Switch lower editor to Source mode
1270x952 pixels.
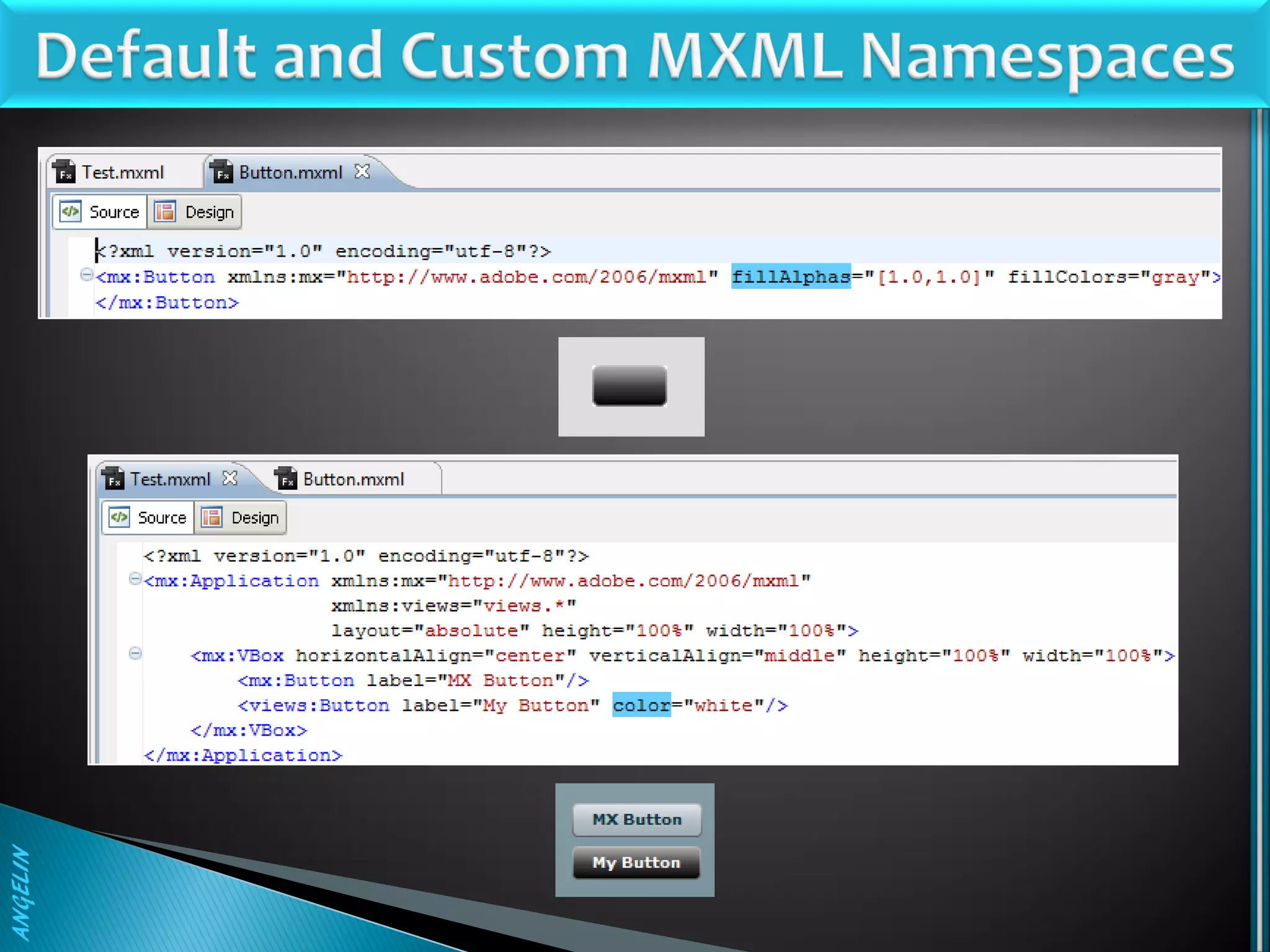click(161, 518)
